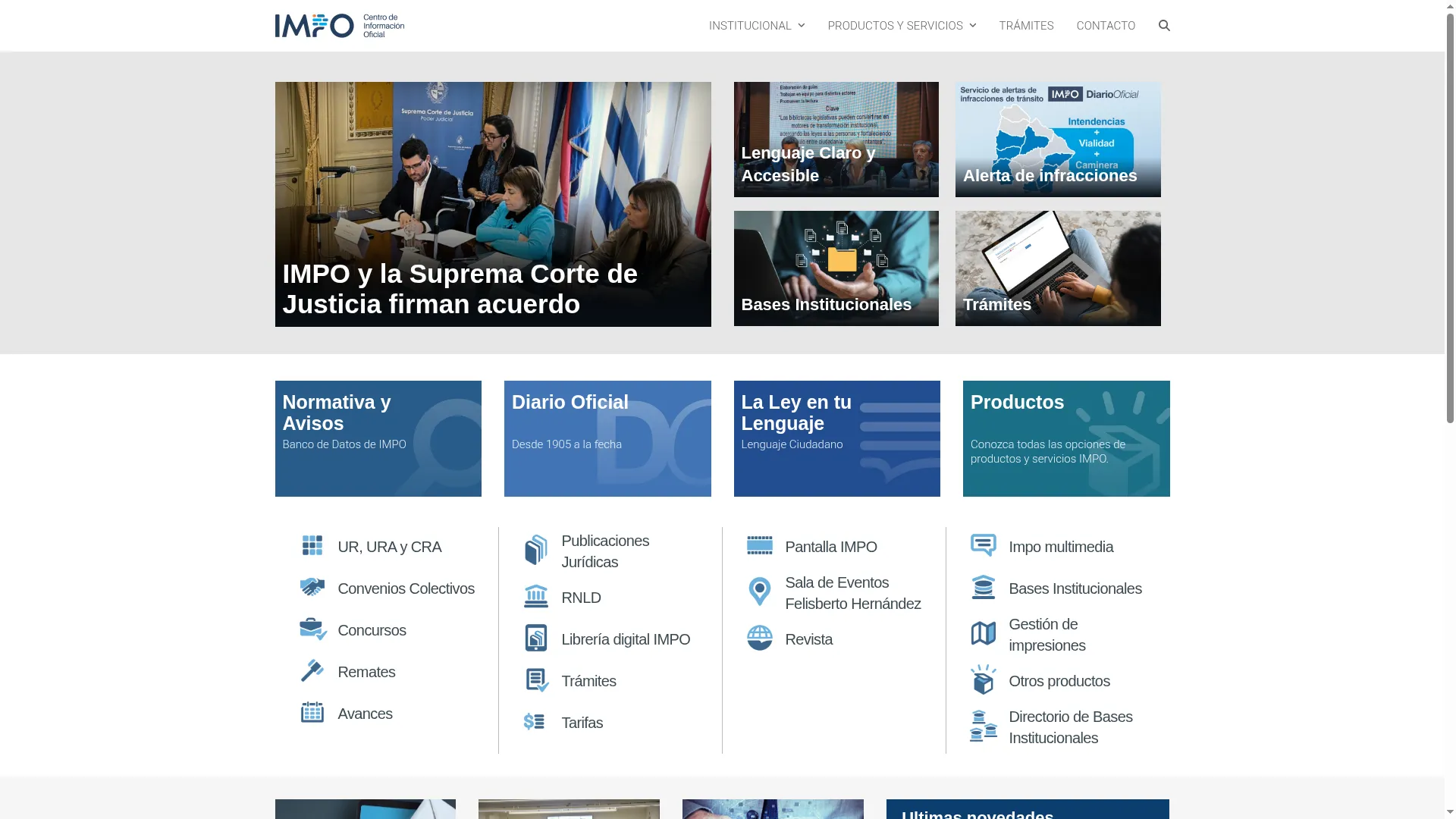The height and width of the screenshot is (819, 1456).
Task: Click the RNLD institution building icon
Action: 536,596
